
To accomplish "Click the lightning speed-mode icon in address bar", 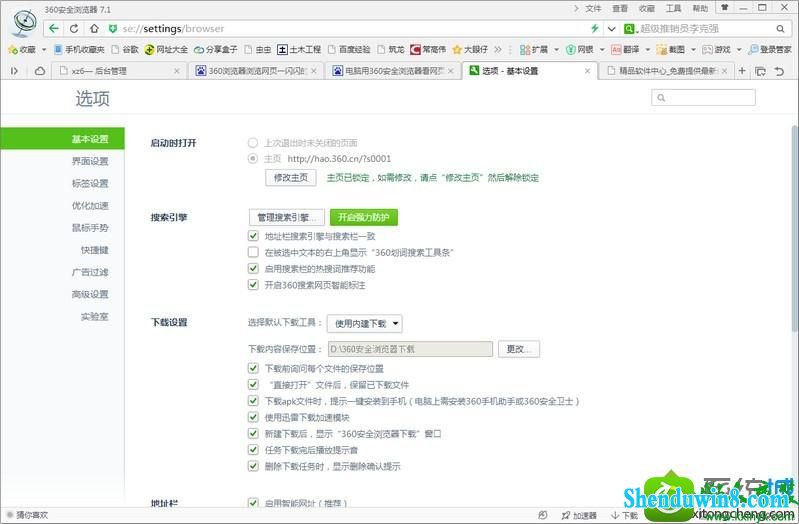I will (x=594, y=29).
